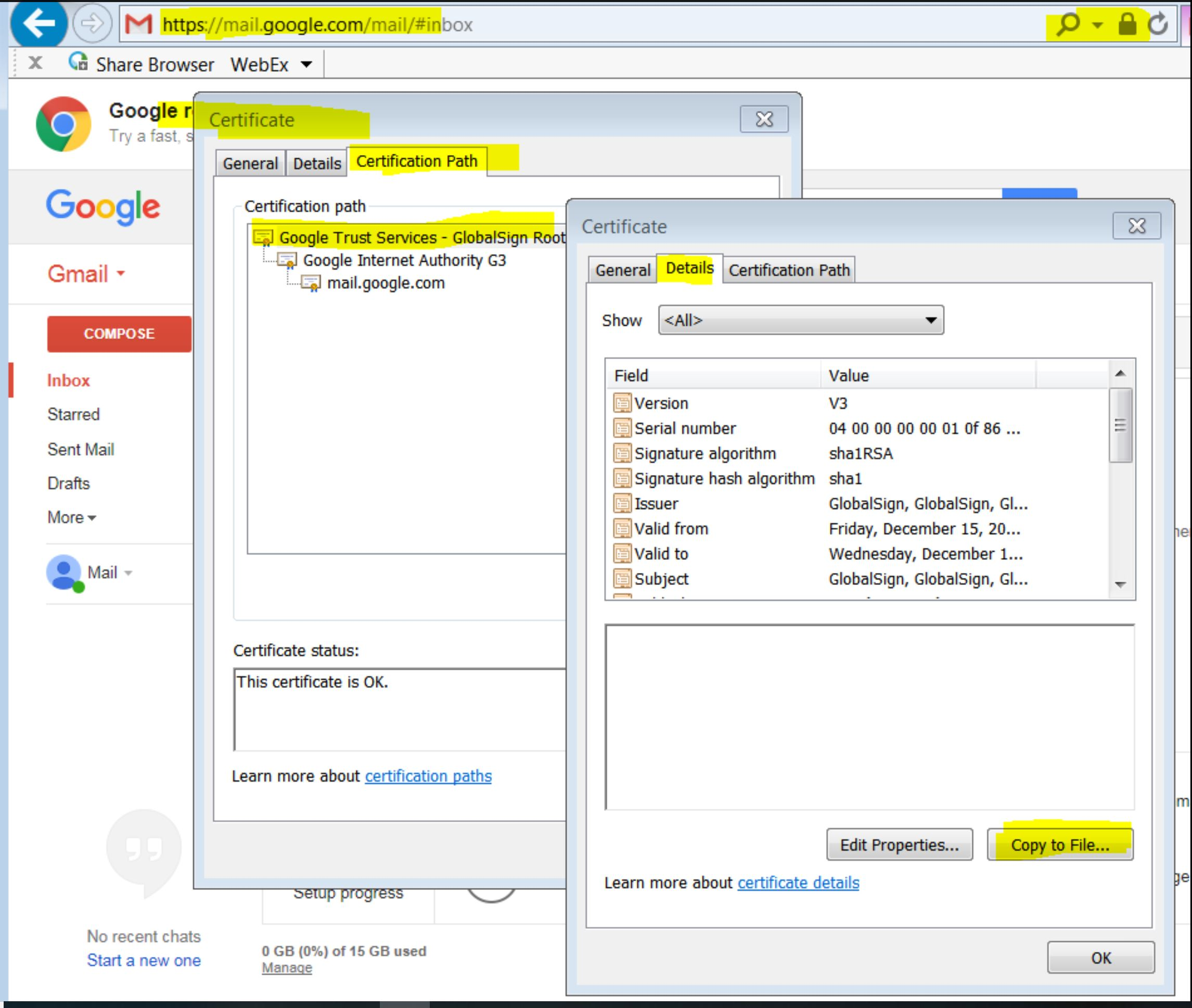This screenshot has height=1008, width=1192.
Task: Click the refresh page icon
Action: pyautogui.click(x=1158, y=24)
